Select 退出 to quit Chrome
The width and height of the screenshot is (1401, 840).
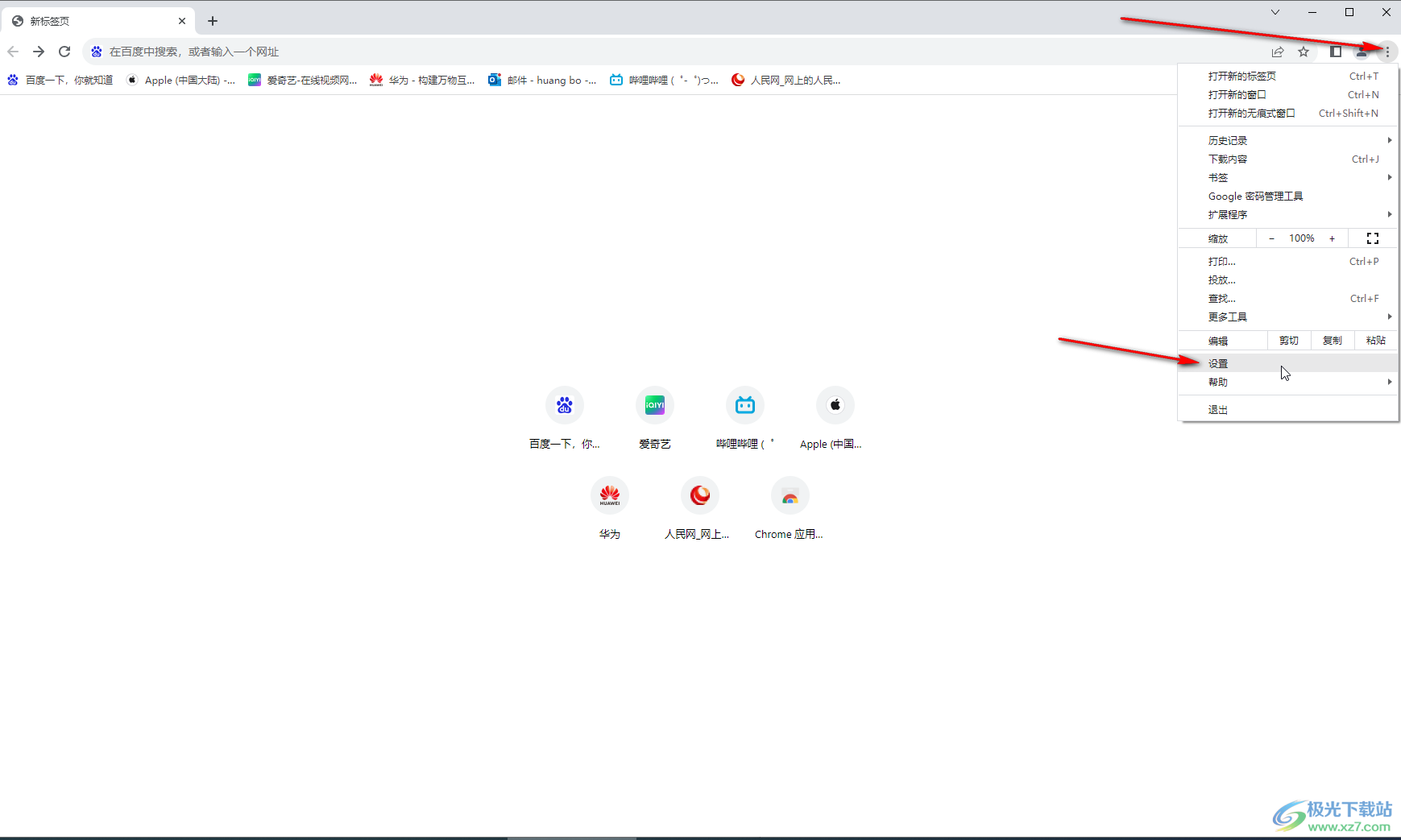[1288, 409]
